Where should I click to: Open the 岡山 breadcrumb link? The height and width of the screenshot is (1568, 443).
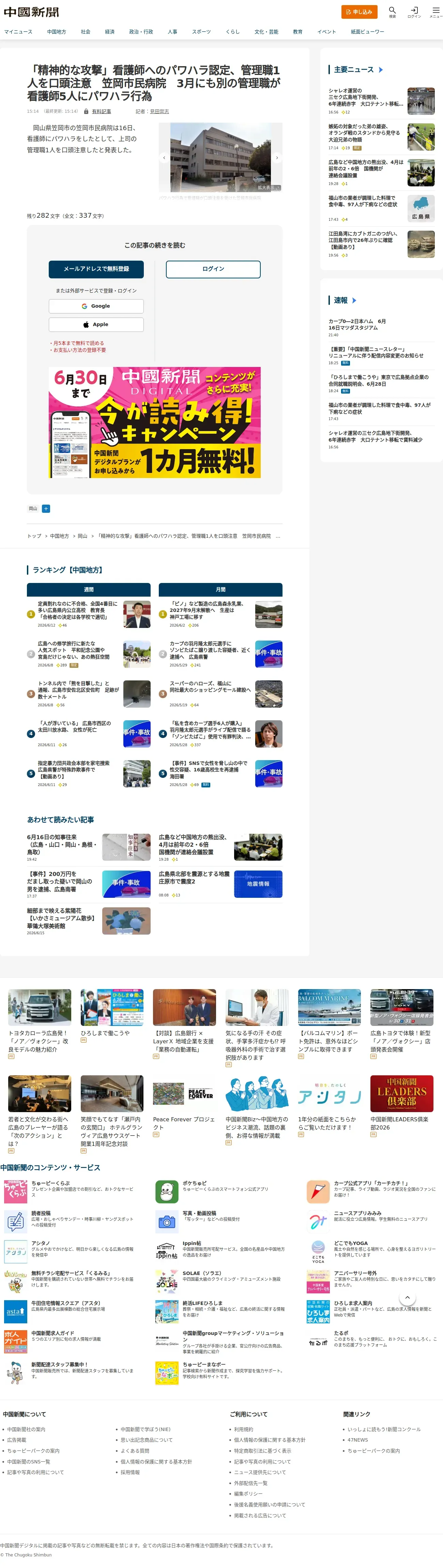pyautogui.click(x=82, y=536)
